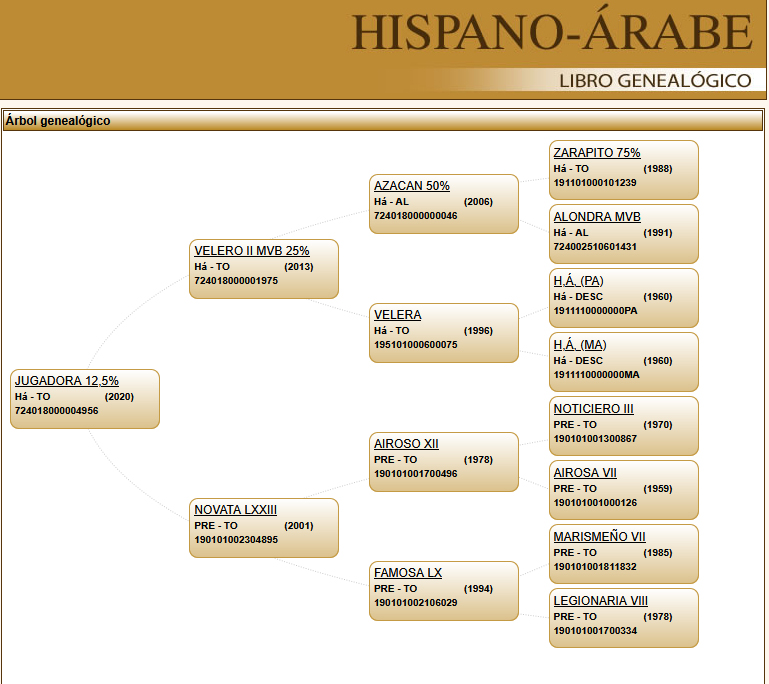The image size is (769, 684).
Task: Click the Árbol genealógico section header
Action: click(x=58, y=121)
